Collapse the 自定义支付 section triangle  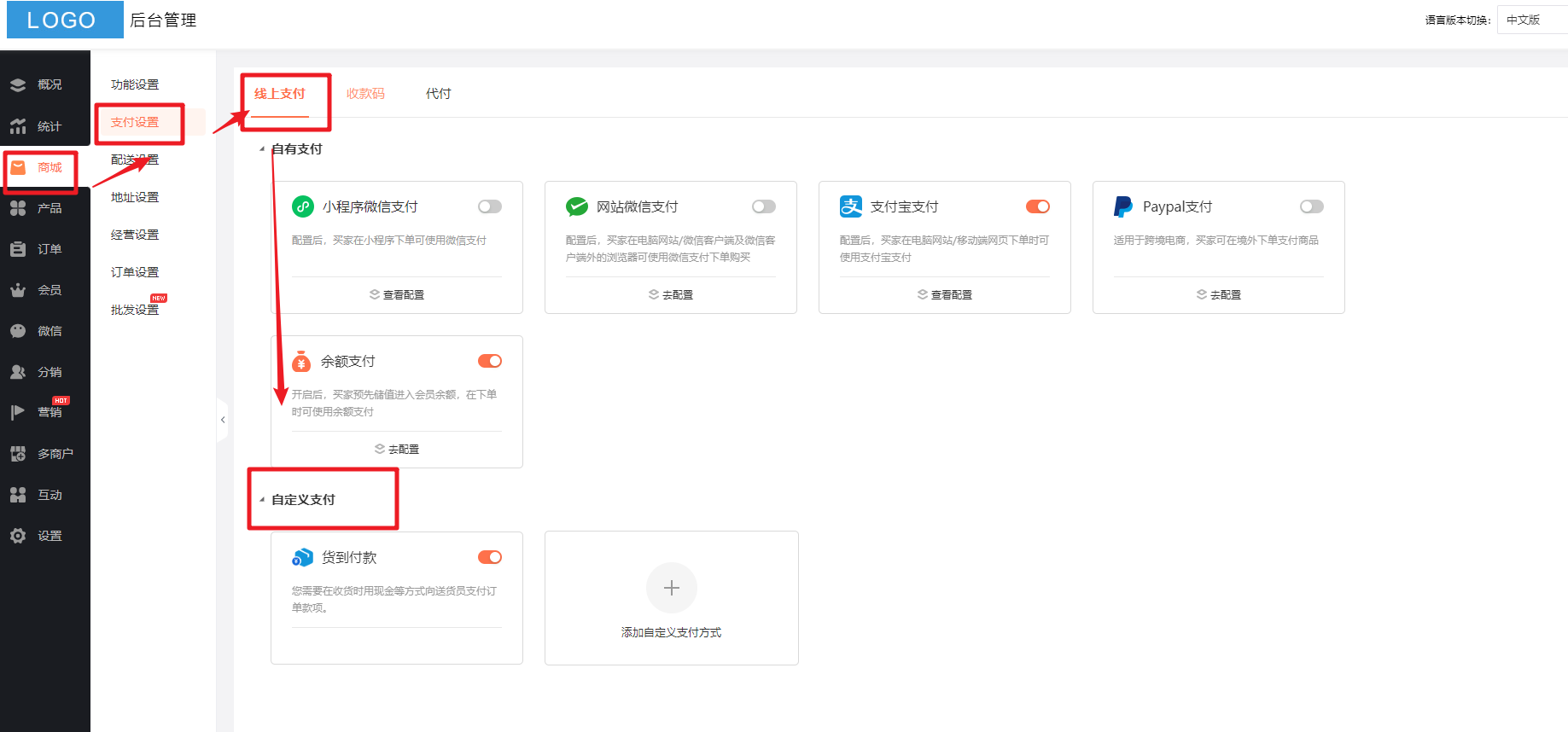[262, 500]
